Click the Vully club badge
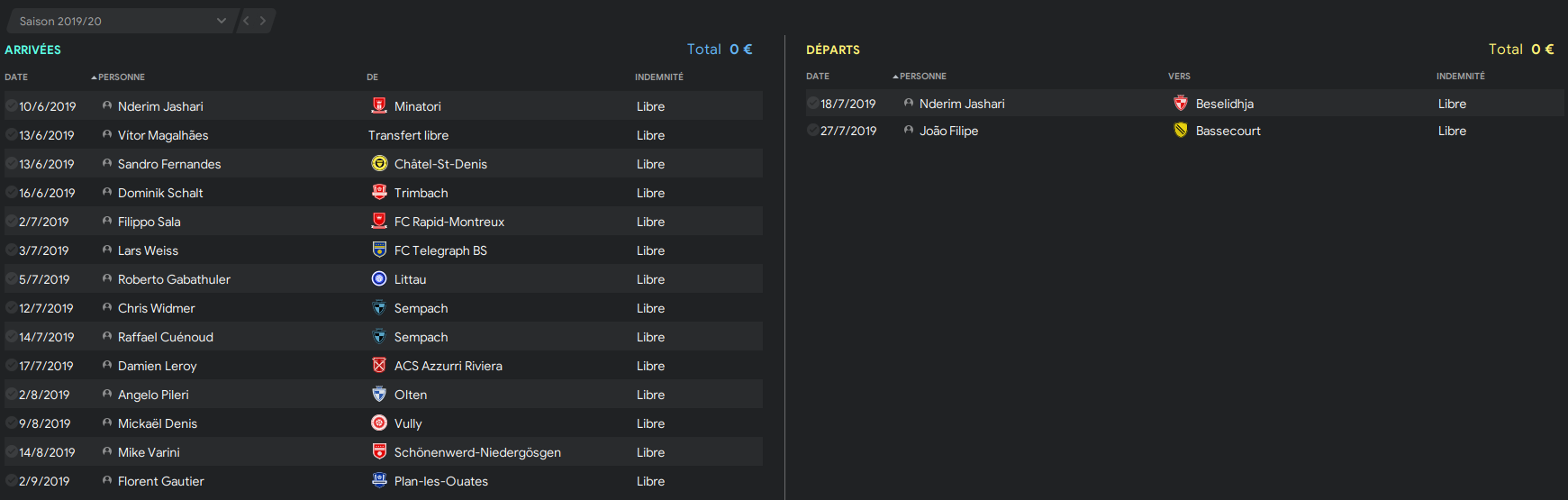The height and width of the screenshot is (500, 1568). 379,423
